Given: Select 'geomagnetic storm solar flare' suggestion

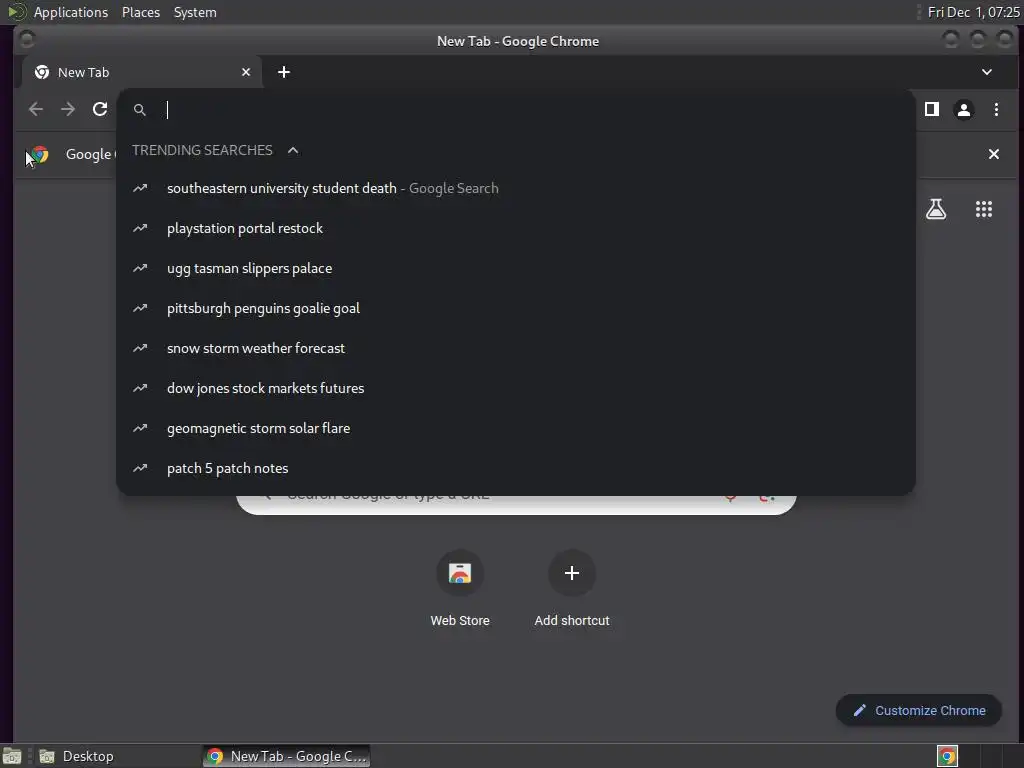Looking at the screenshot, I should 515,428.
